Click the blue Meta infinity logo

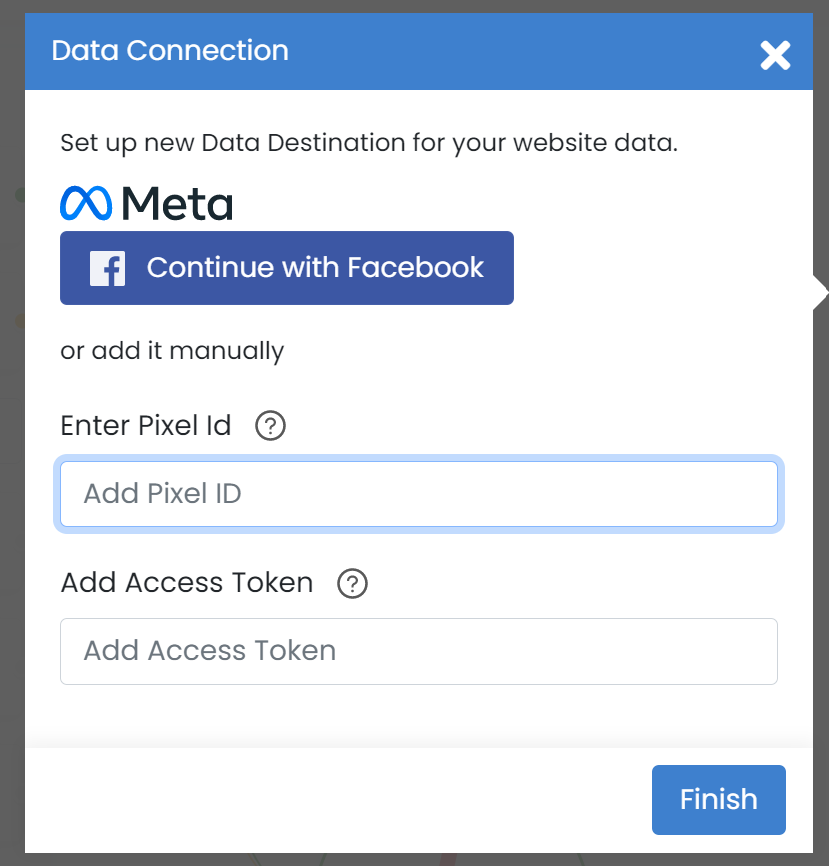[x=86, y=203]
